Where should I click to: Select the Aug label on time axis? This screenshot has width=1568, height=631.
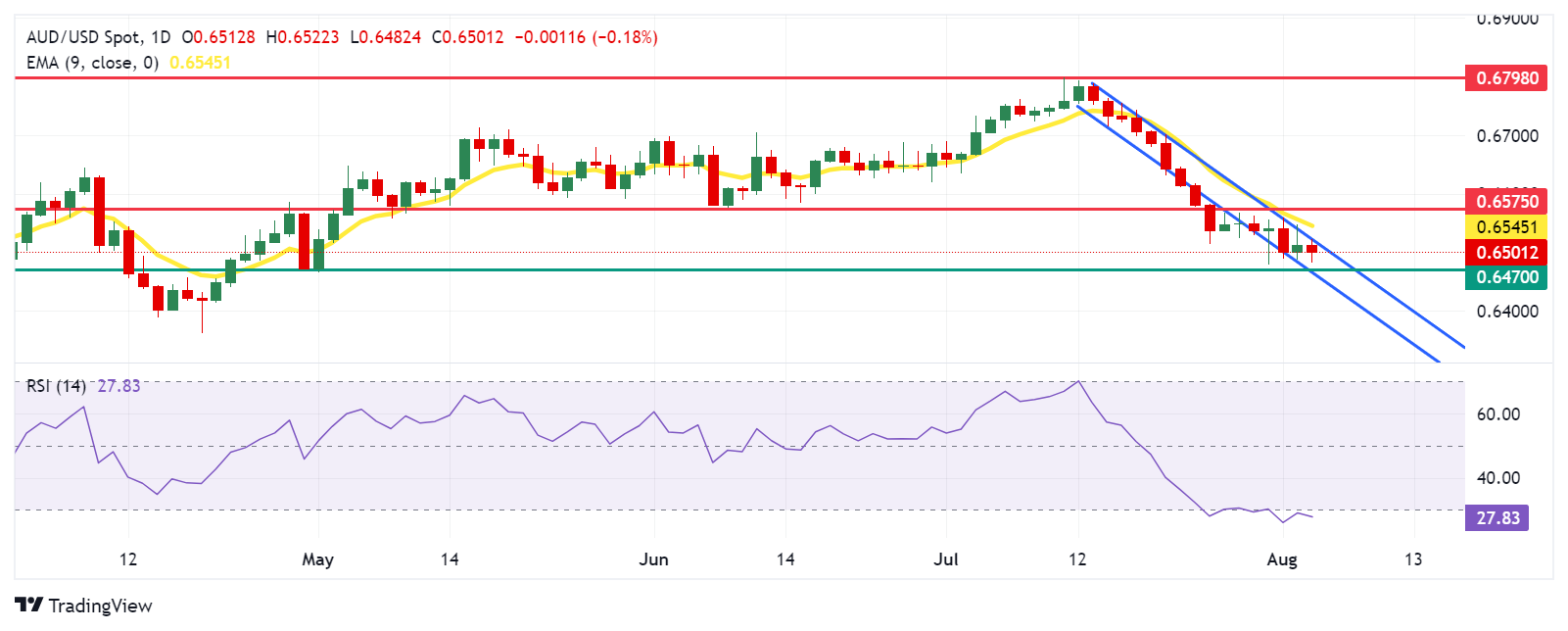(x=1282, y=559)
